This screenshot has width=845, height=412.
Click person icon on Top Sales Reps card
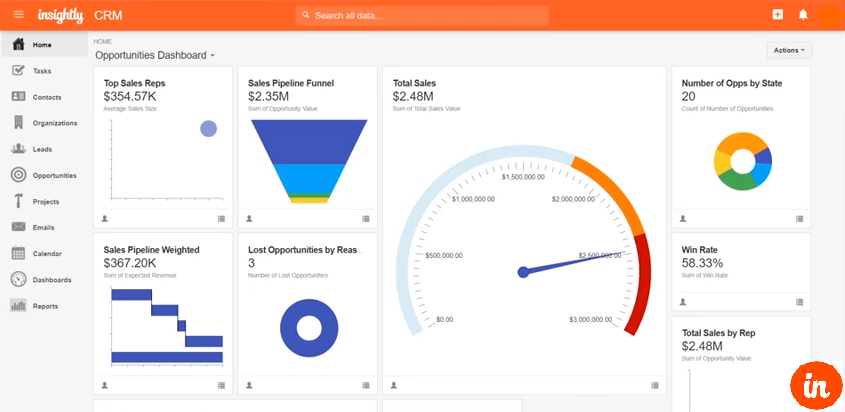(105, 218)
